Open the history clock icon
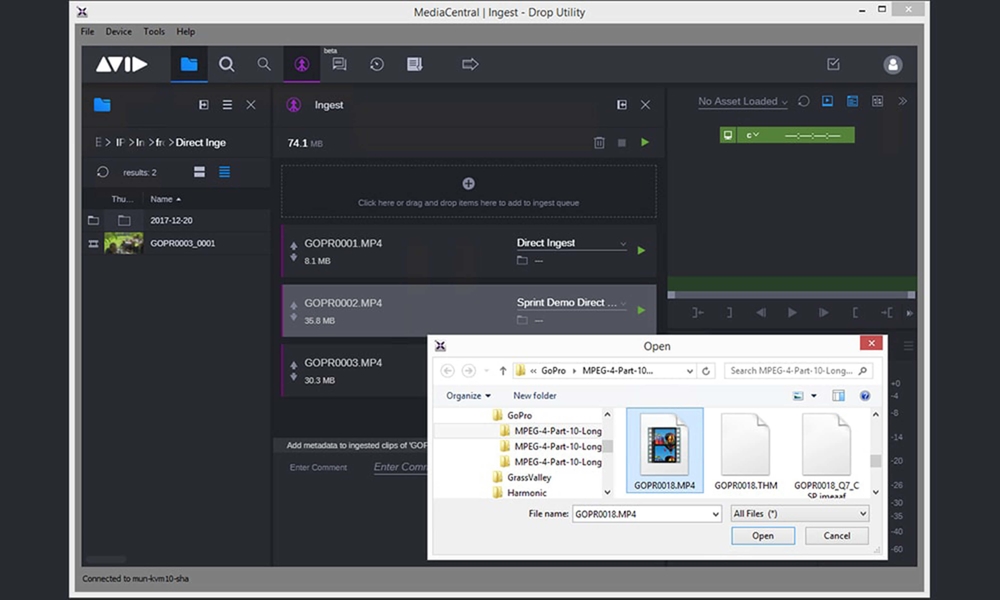 (377, 64)
